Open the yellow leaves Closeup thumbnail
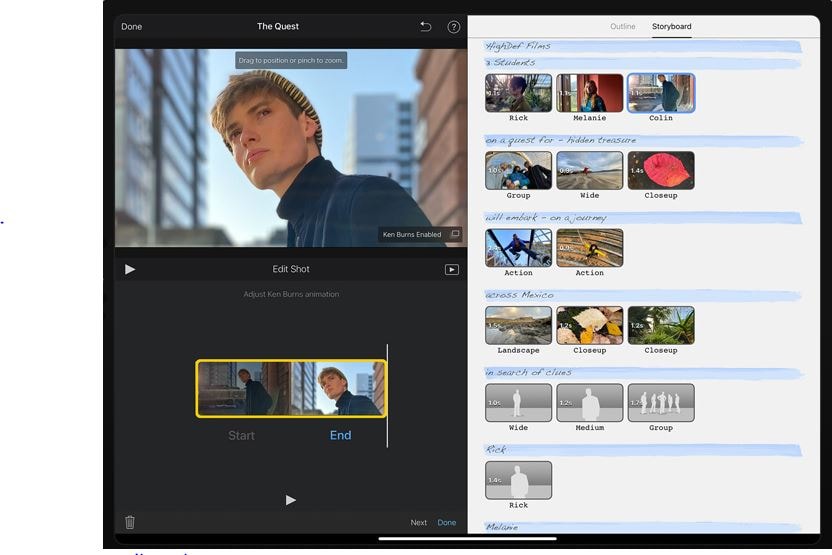This screenshot has height=555, width=832. click(x=590, y=325)
